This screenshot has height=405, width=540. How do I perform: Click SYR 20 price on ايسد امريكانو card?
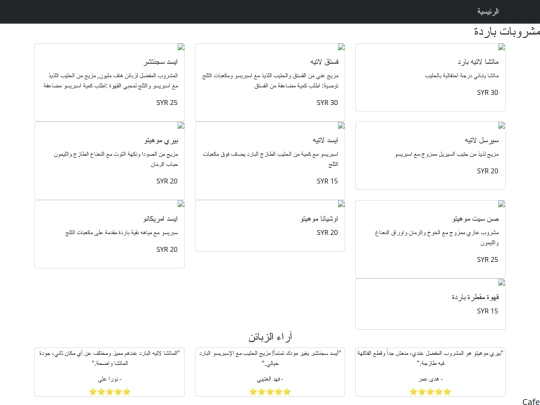(167, 249)
